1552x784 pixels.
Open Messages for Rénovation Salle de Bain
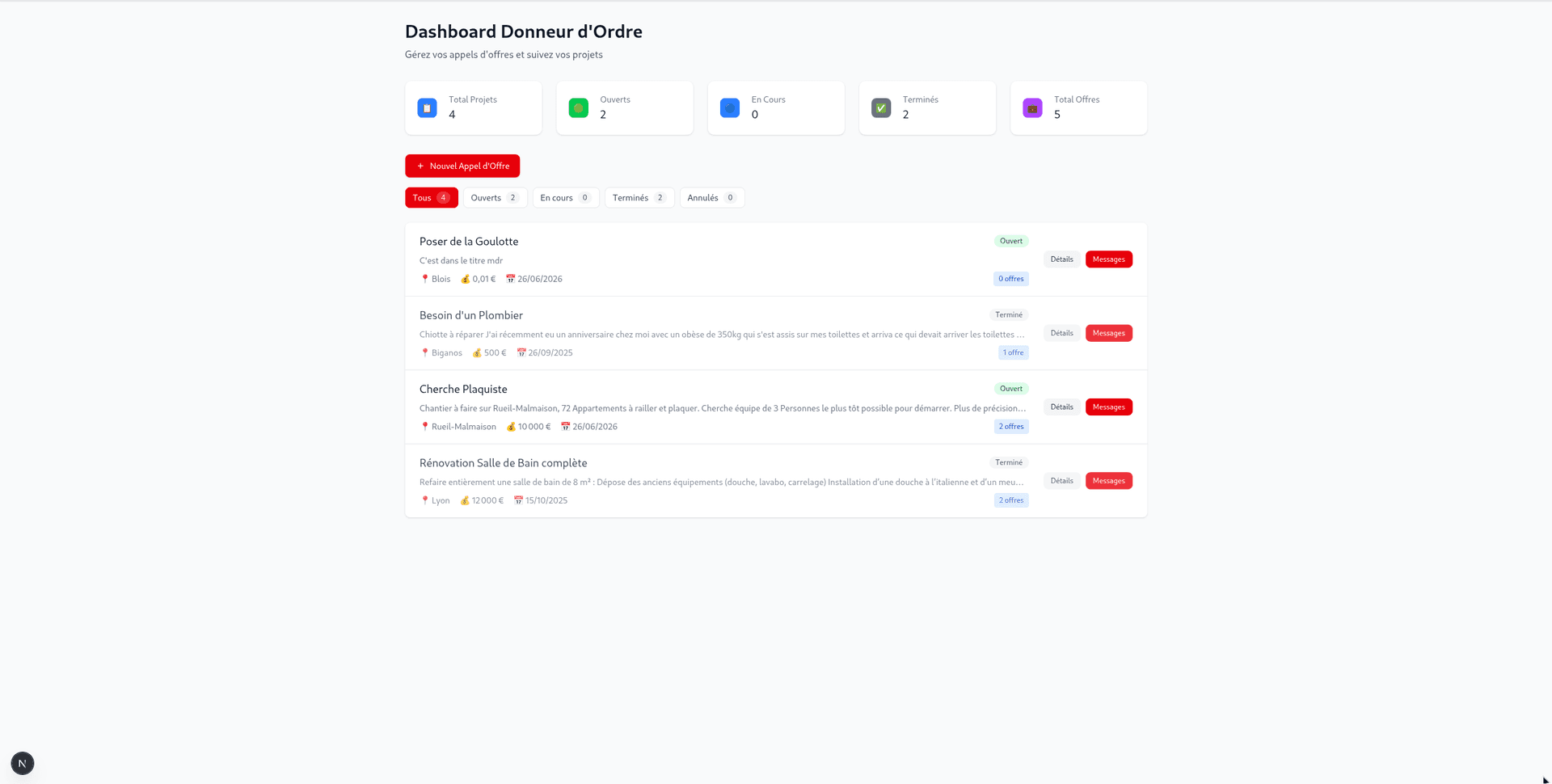(1108, 481)
